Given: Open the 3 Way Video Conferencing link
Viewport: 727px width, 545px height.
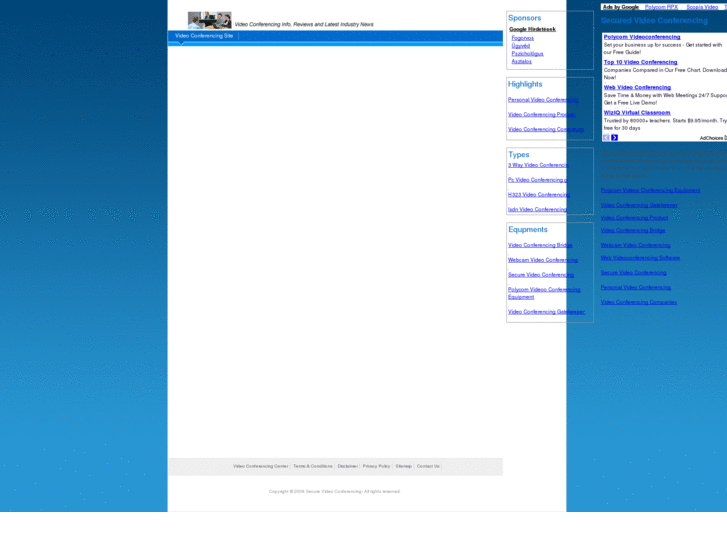Looking at the screenshot, I should click(537, 165).
